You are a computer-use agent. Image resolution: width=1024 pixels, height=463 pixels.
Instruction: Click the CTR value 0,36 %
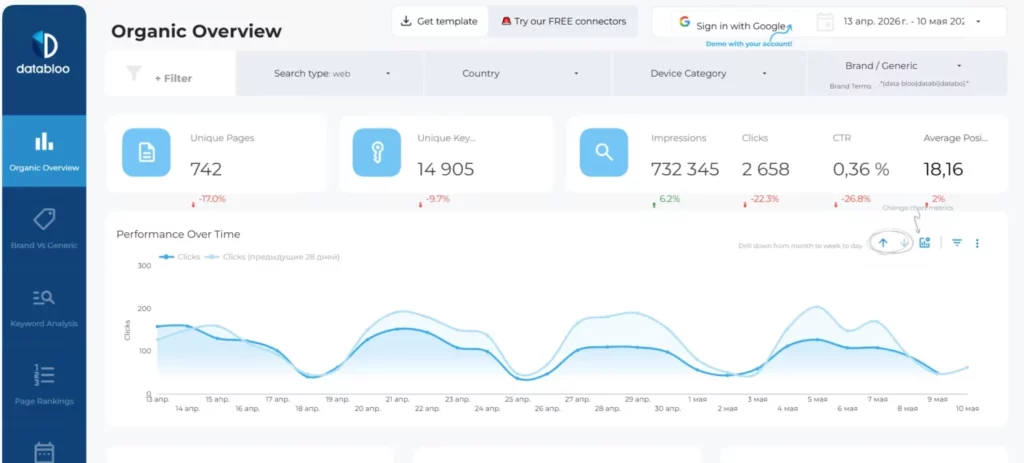[861, 170]
